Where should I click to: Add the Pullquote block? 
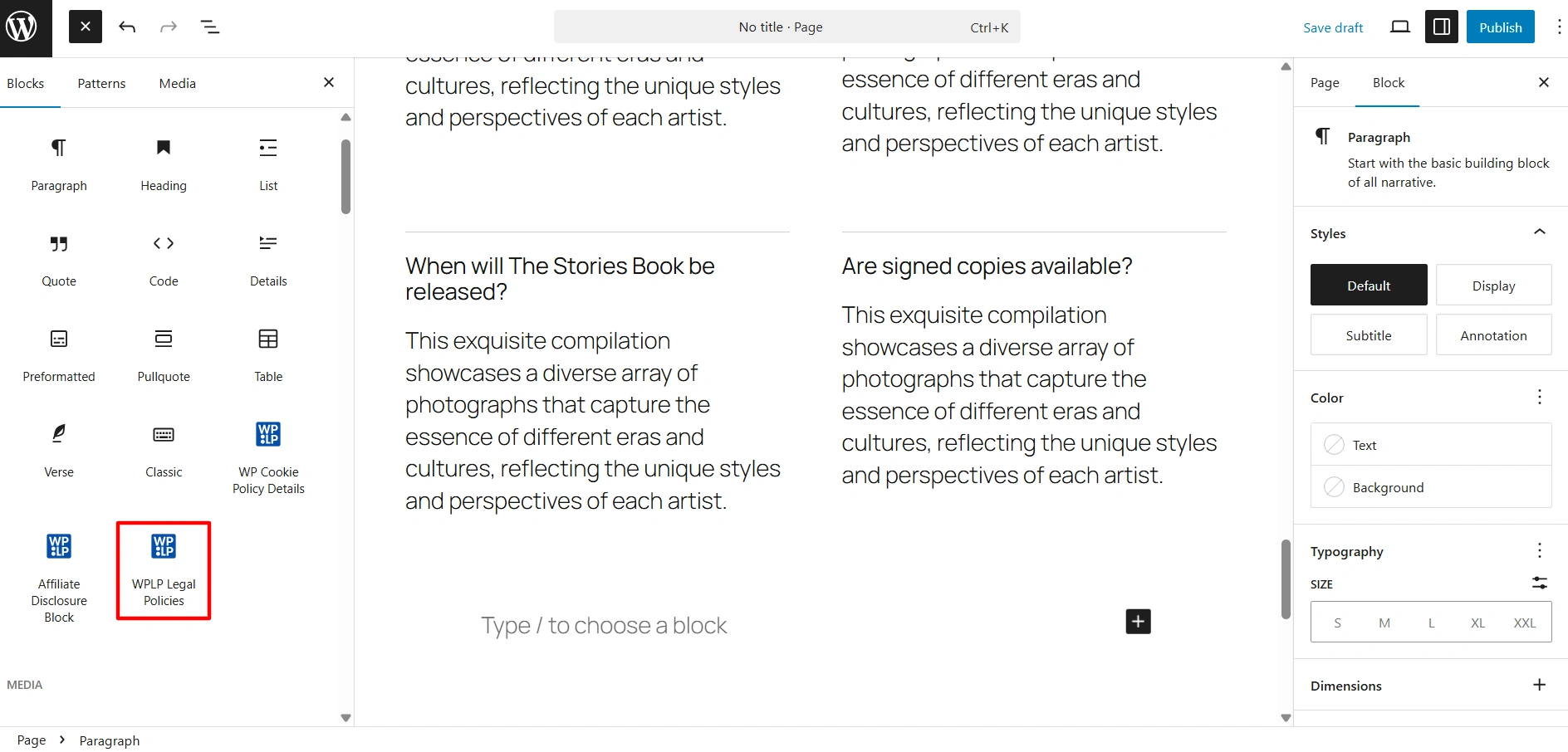click(164, 354)
